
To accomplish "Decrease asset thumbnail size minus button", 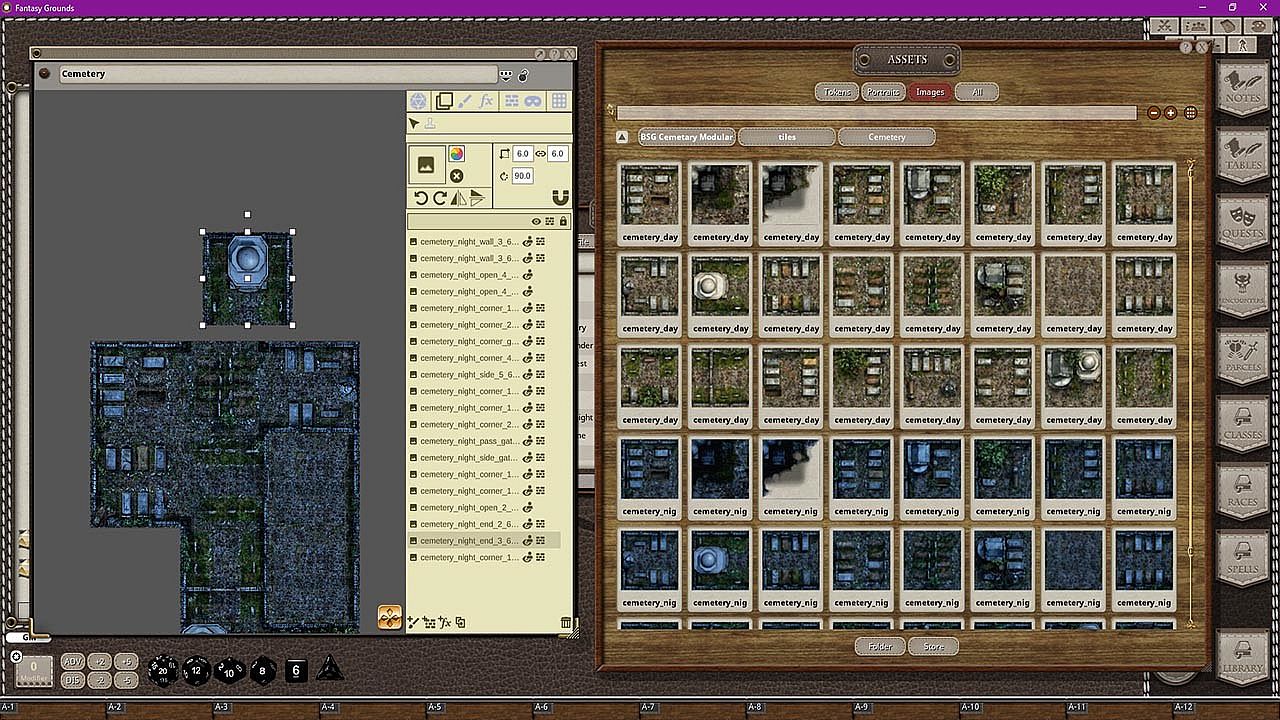I will (x=1154, y=113).
